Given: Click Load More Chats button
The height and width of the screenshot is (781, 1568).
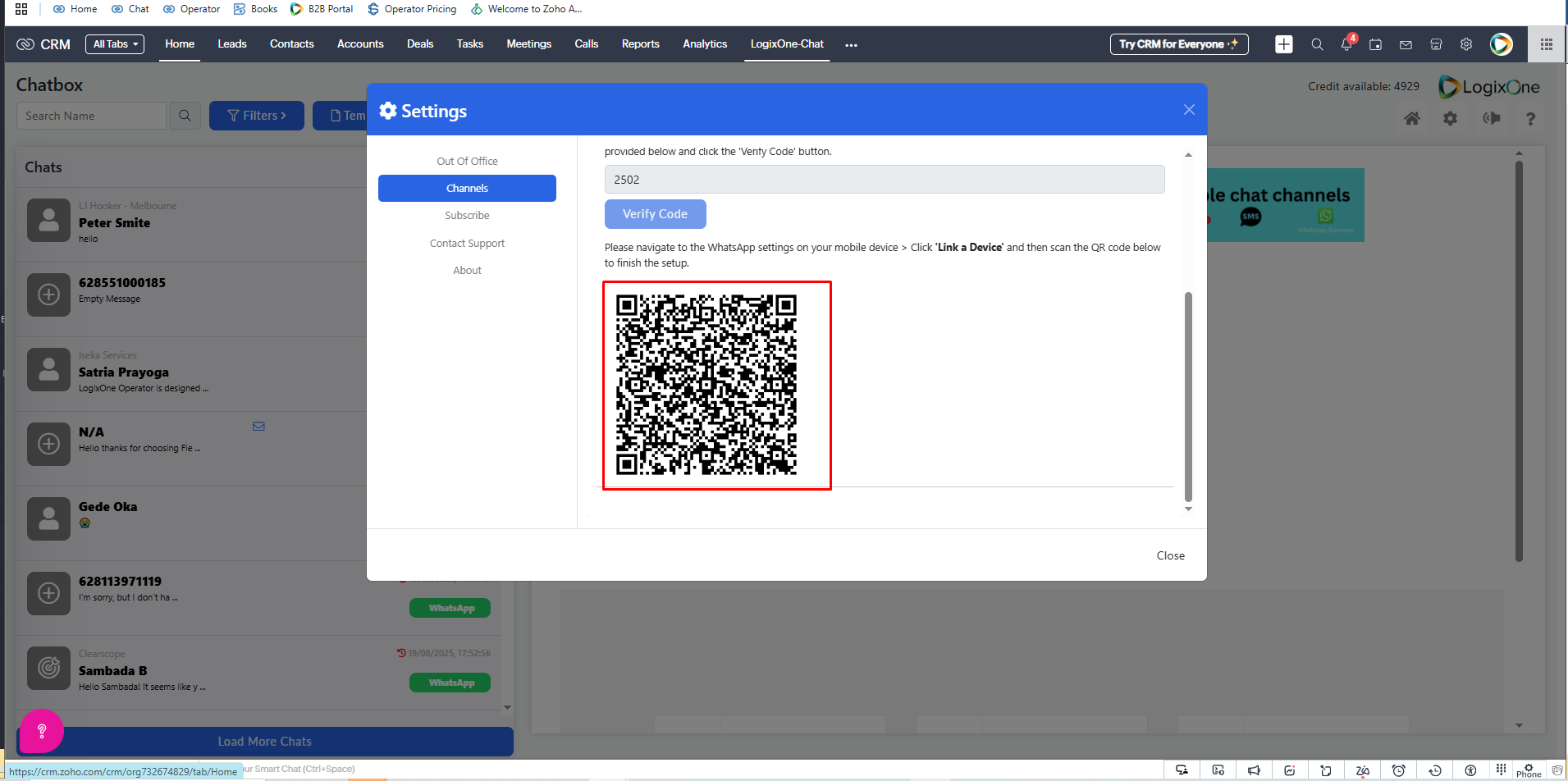Looking at the screenshot, I should [x=265, y=742].
